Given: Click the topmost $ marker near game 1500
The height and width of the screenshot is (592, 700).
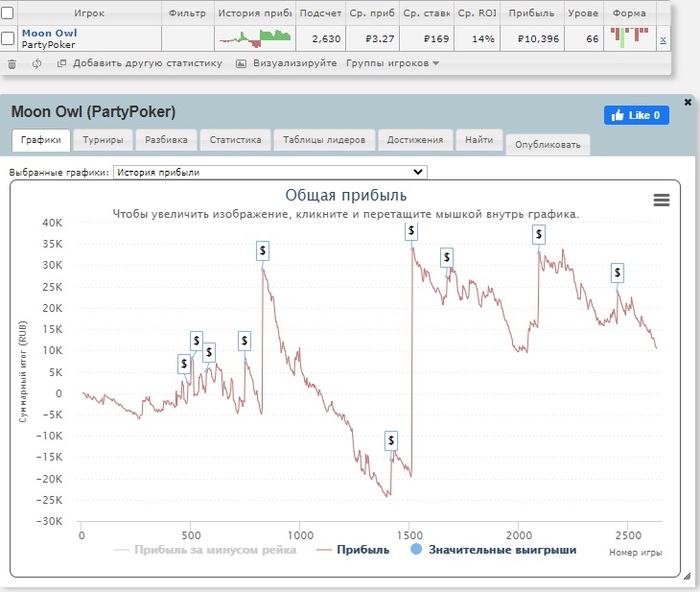Looking at the screenshot, I should coord(411,231).
